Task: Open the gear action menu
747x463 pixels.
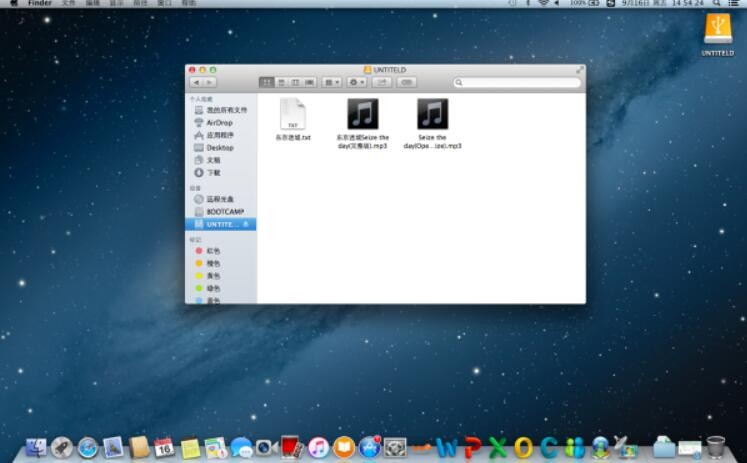Action: pos(356,82)
